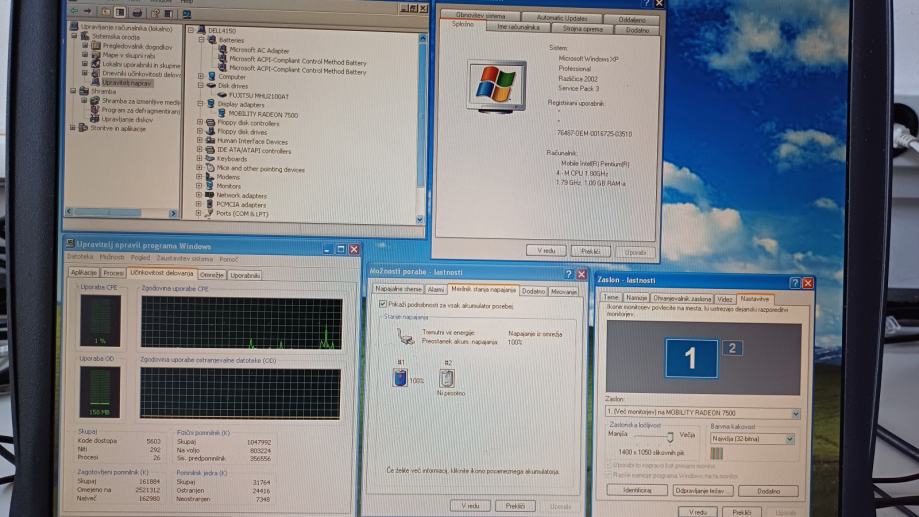Click the help question-mark in Možnosti porabe window
This screenshot has width=919, height=517.
(568, 274)
